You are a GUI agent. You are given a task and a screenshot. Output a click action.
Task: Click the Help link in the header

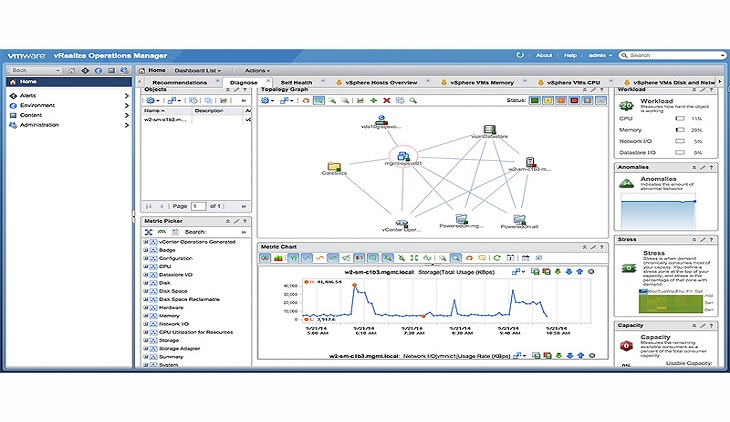pyautogui.click(x=570, y=55)
